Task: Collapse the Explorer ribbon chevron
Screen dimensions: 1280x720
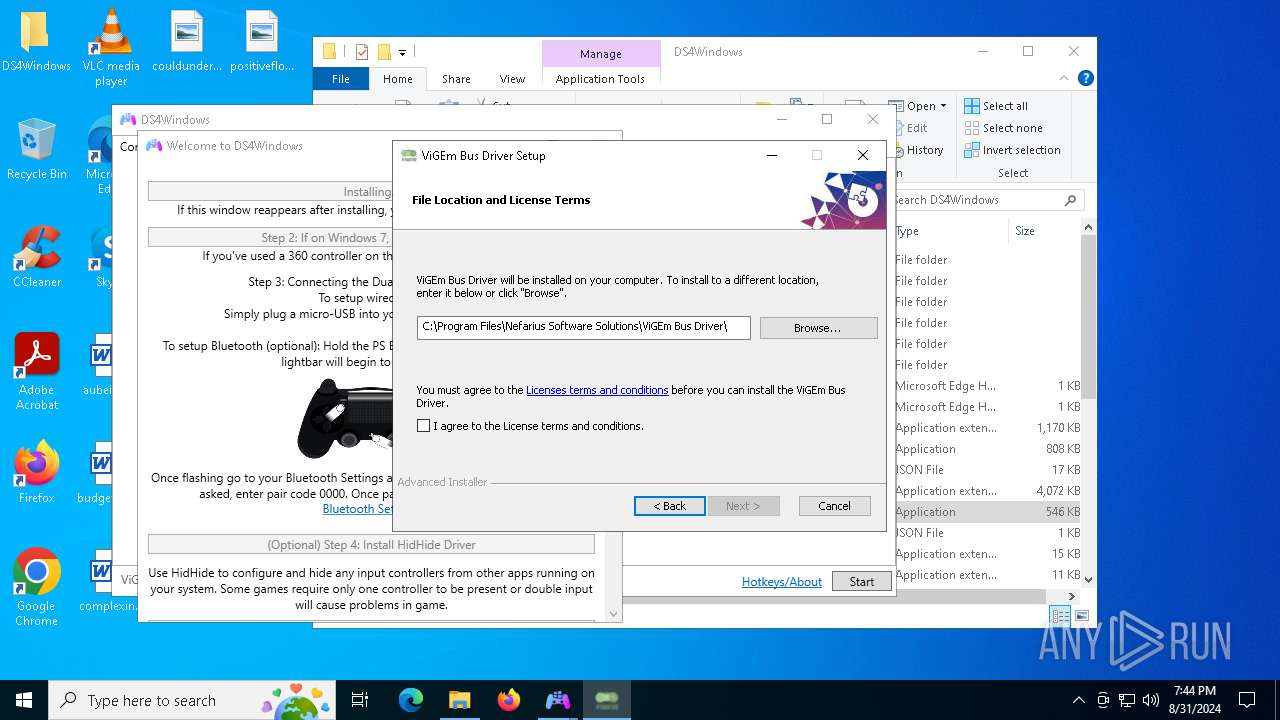Action: pos(1062,78)
